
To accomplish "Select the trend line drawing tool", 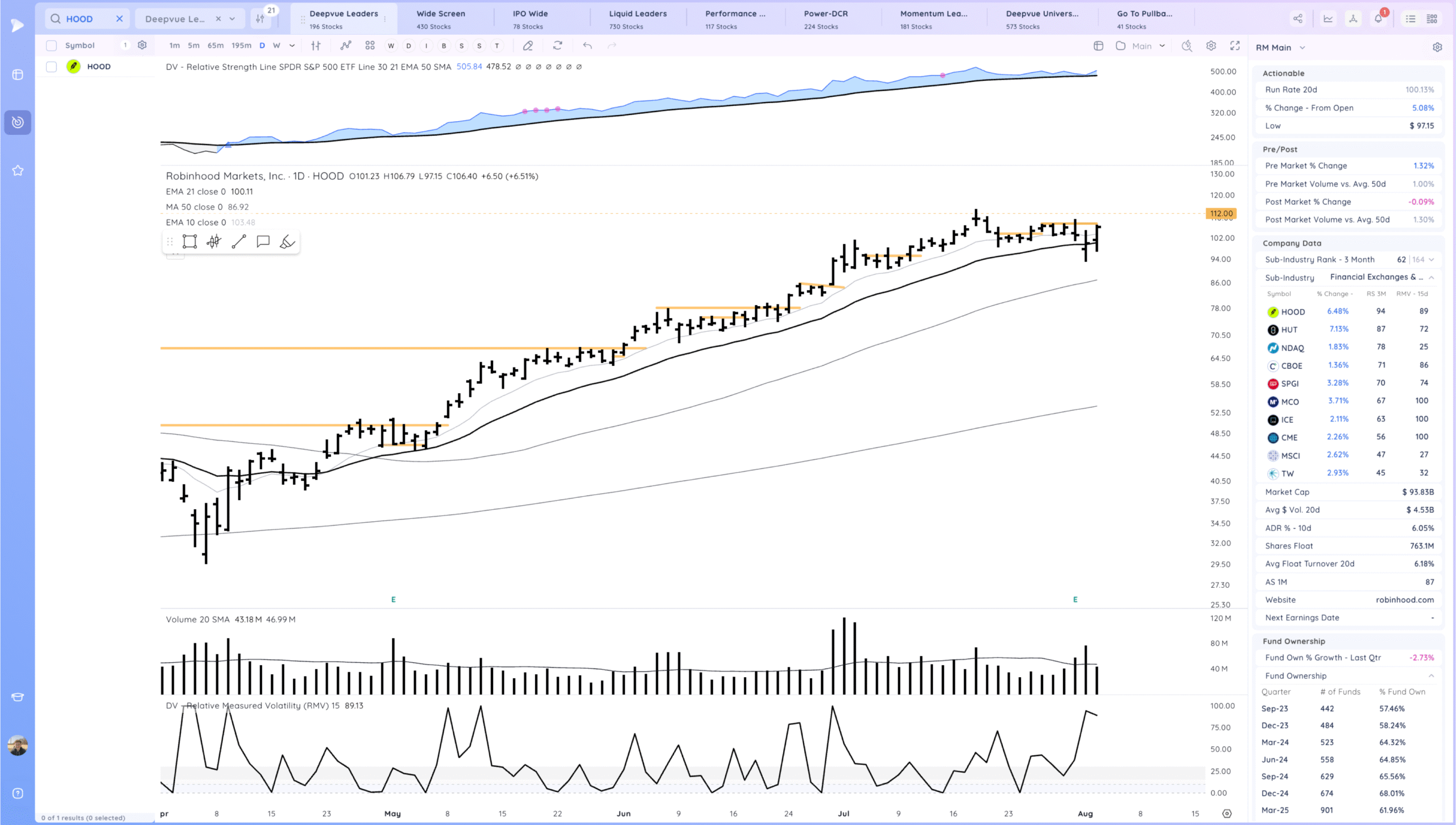I will coord(239,242).
